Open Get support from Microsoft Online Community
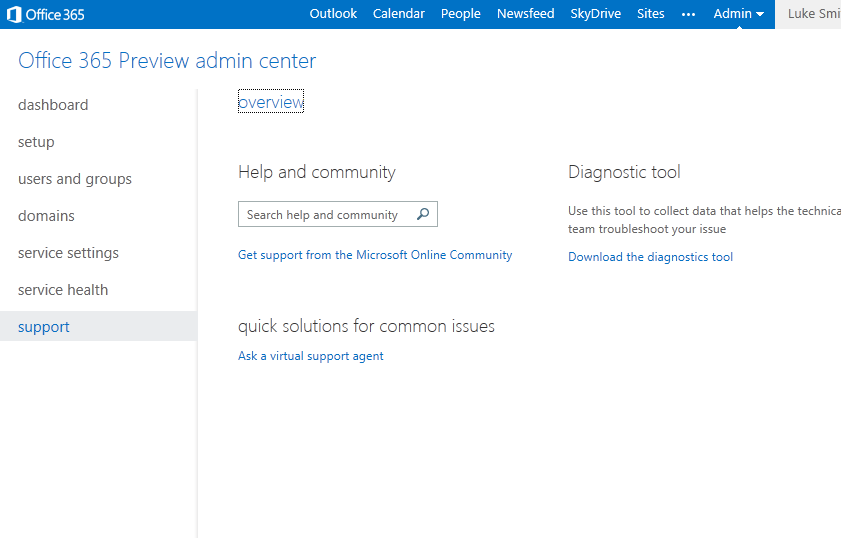This screenshot has height=538, width=841. 375,255
